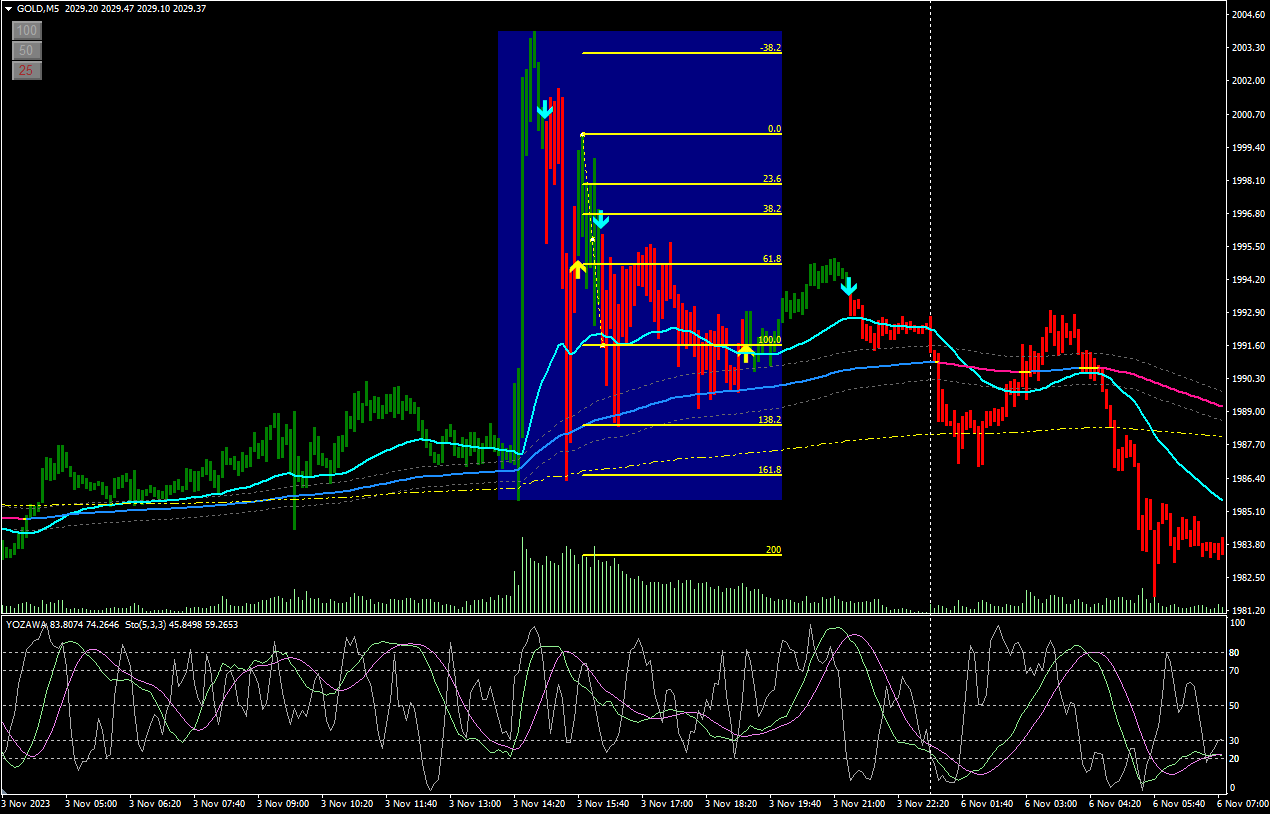Screen dimensions: 1270x814
Task: Toggle the red 25 button
Action: coord(27,70)
